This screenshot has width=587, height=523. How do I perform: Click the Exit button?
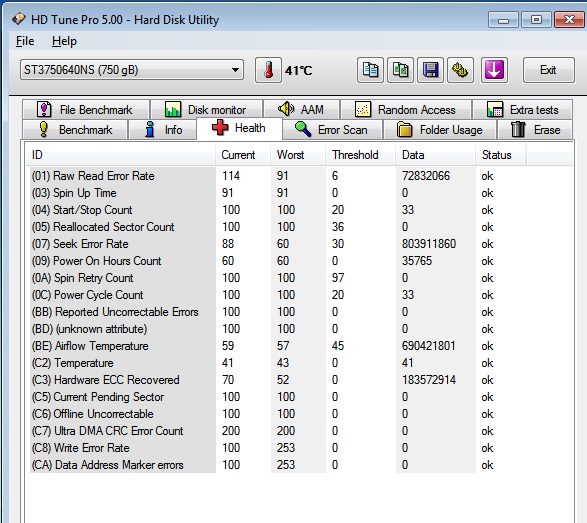[x=548, y=70]
